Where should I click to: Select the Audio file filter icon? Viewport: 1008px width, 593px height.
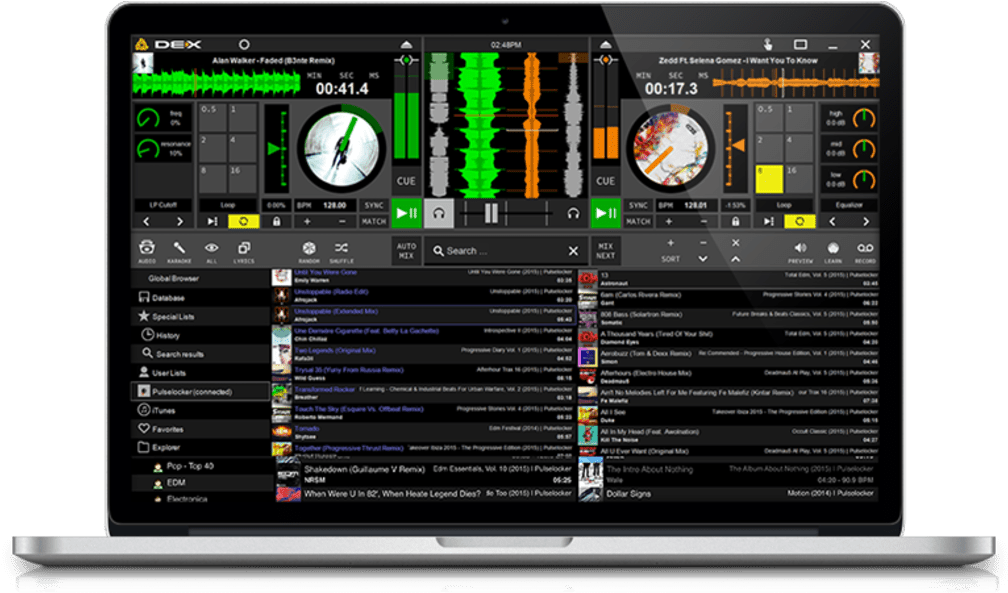147,248
